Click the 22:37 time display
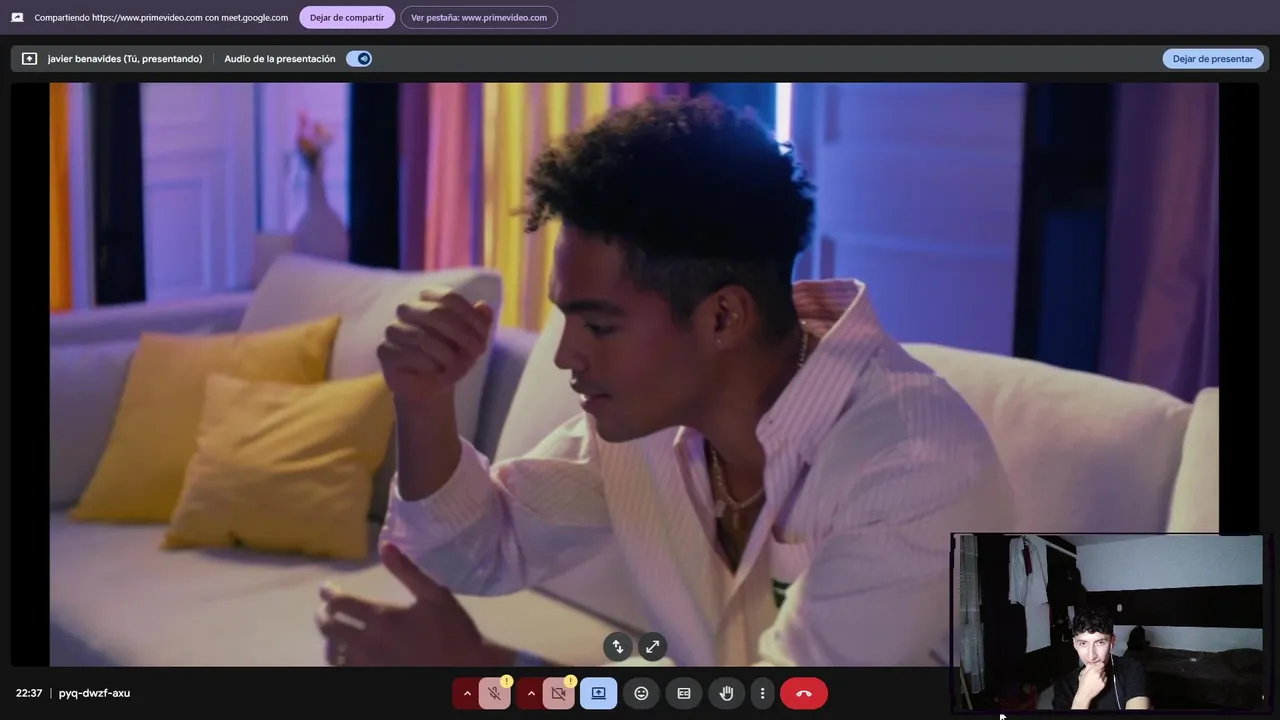The height and width of the screenshot is (720, 1280). (29, 693)
